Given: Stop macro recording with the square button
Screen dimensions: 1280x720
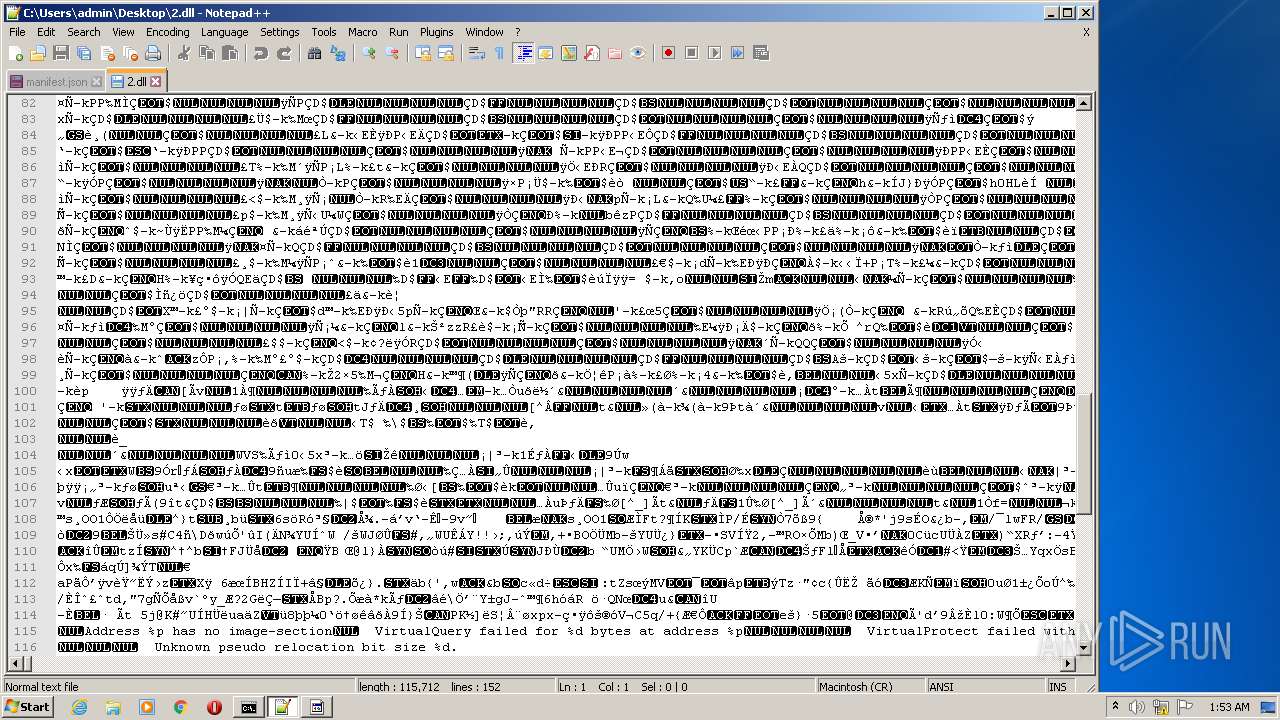Looking at the screenshot, I should click(x=691, y=53).
